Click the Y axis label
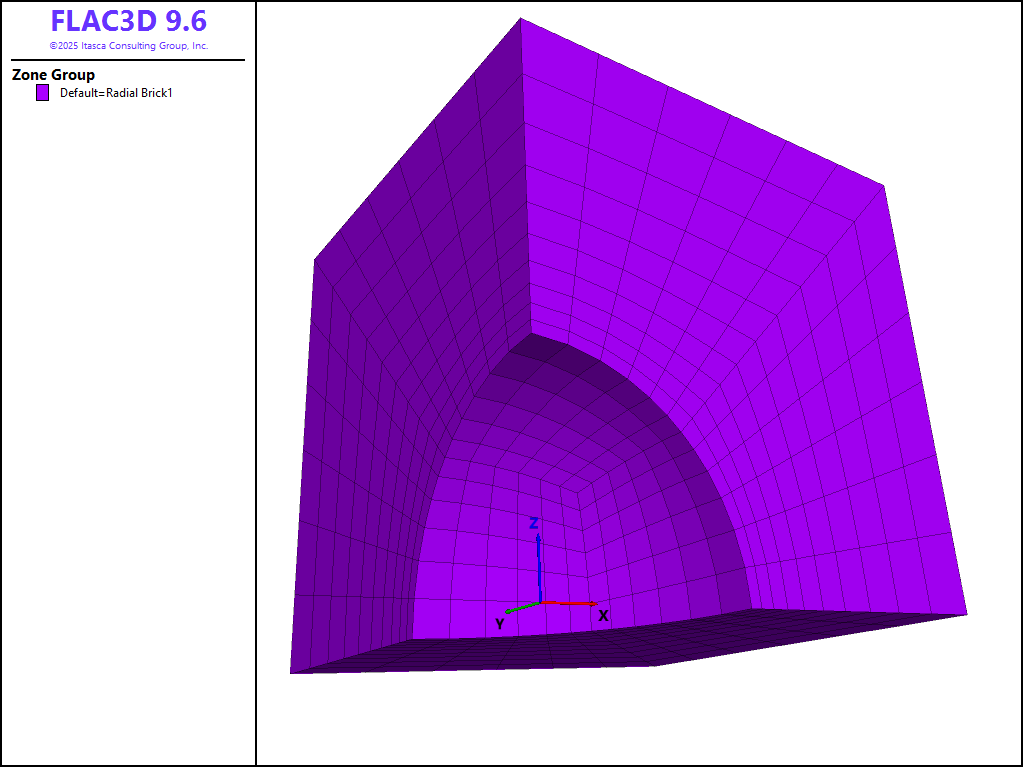Image resolution: width=1024 pixels, height=768 pixels. coord(500,624)
